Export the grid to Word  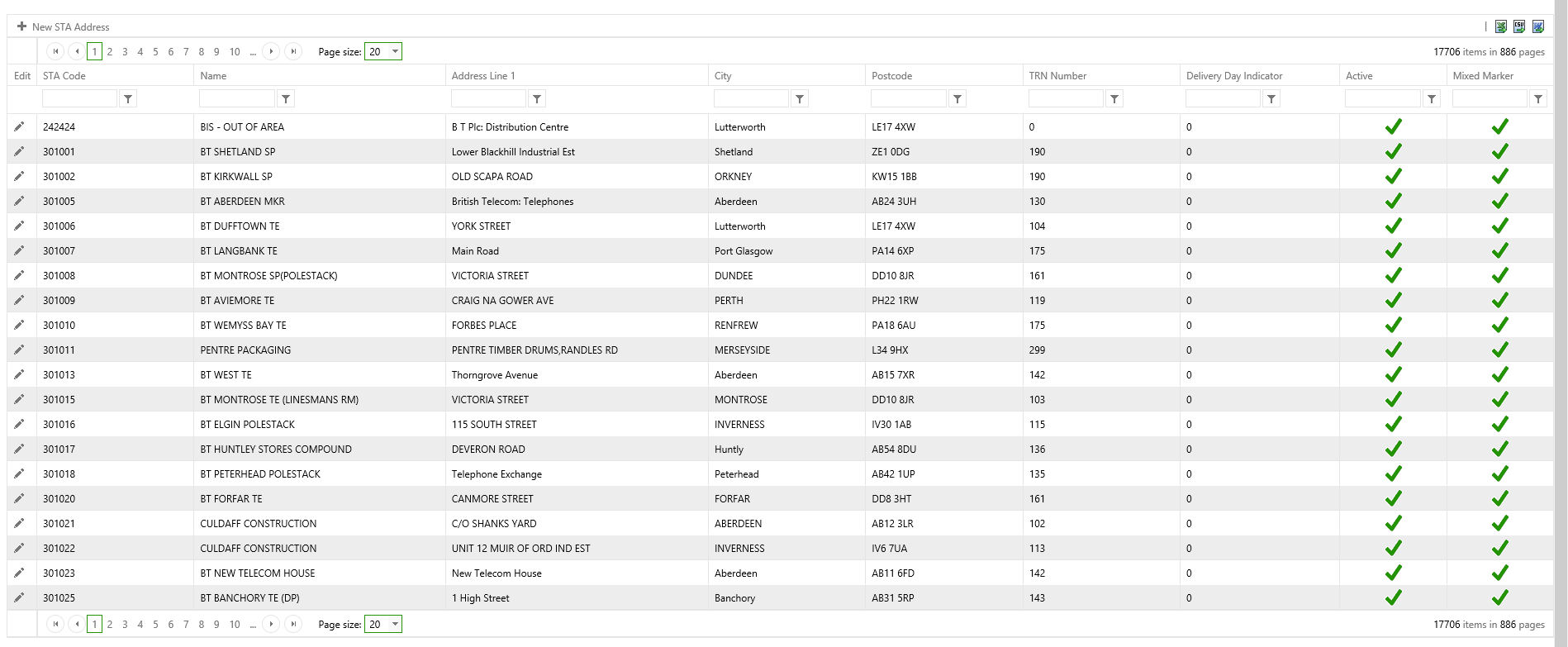pyautogui.click(x=1537, y=27)
